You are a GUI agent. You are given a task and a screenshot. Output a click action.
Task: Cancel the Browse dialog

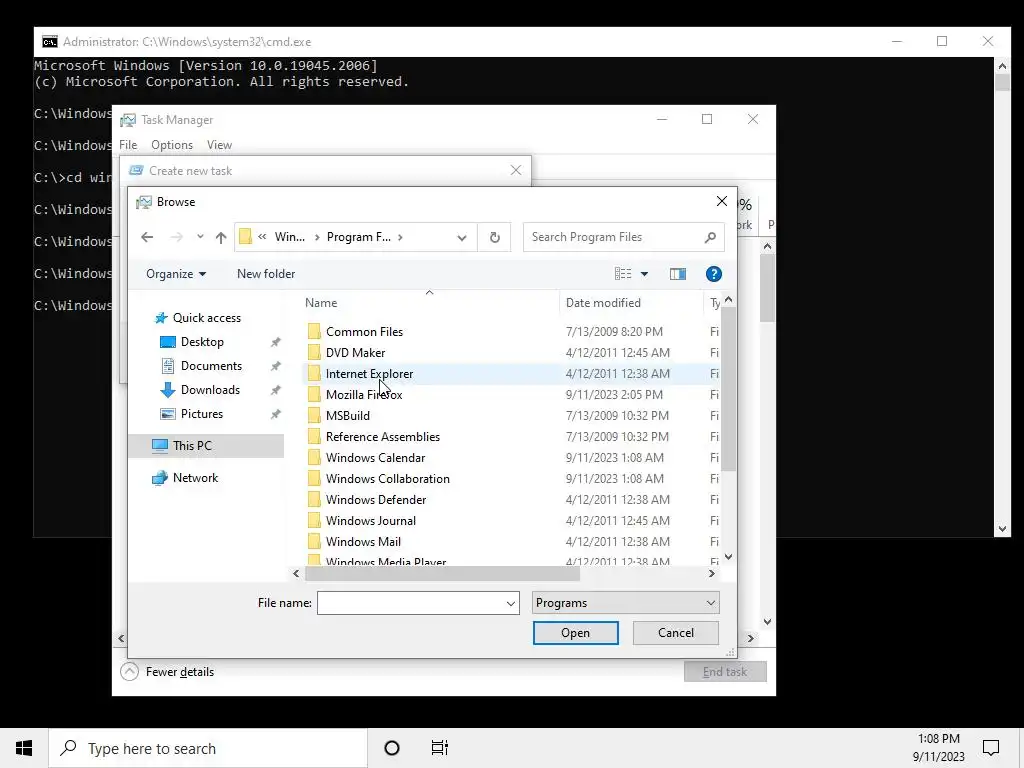click(675, 633)
